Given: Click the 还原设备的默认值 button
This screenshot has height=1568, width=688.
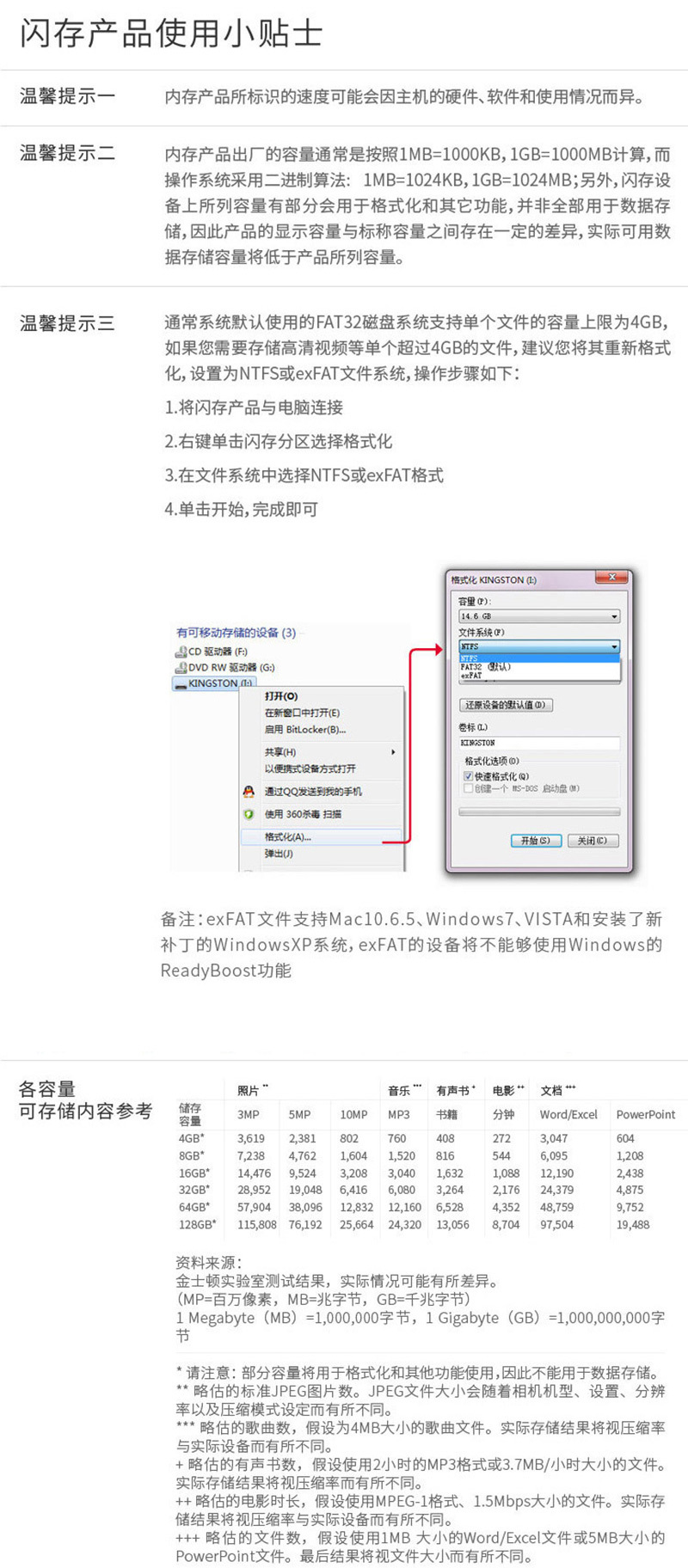Looking at the screenshot, I should pos(506,705).
